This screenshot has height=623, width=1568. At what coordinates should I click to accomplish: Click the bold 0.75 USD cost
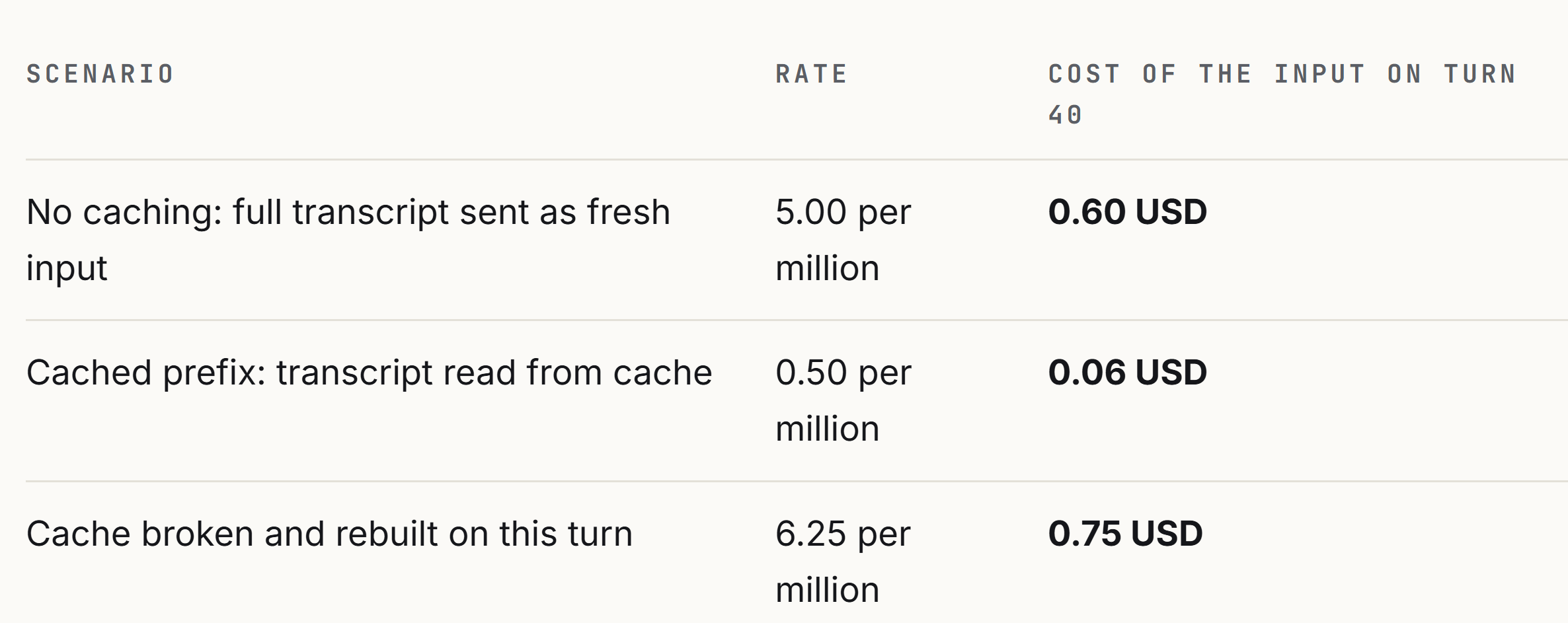[1126, 534]
